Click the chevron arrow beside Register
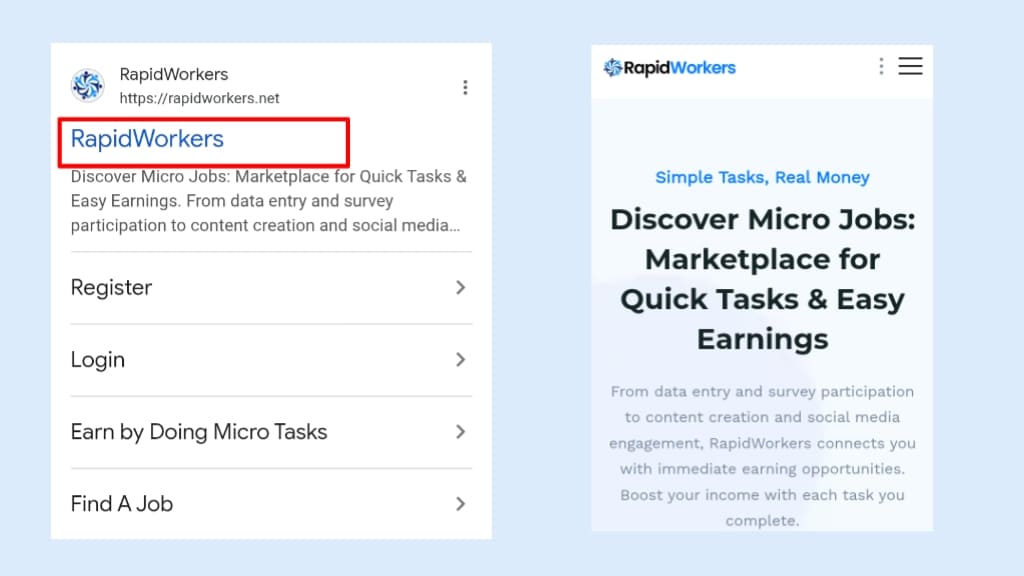This screenshot has width=1024, height=576. (x=460, y=288)
